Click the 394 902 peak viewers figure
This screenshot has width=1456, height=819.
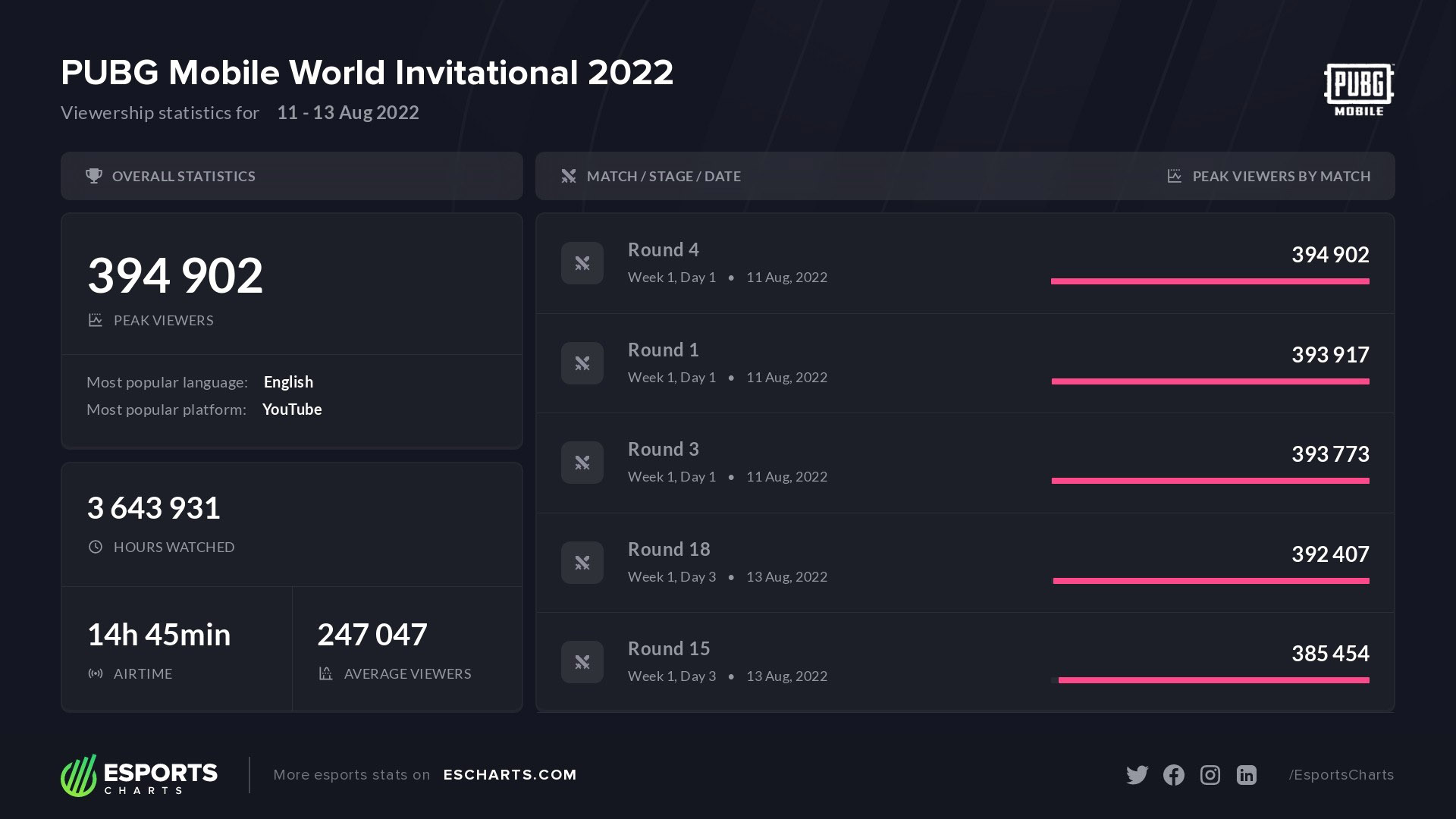175,275
